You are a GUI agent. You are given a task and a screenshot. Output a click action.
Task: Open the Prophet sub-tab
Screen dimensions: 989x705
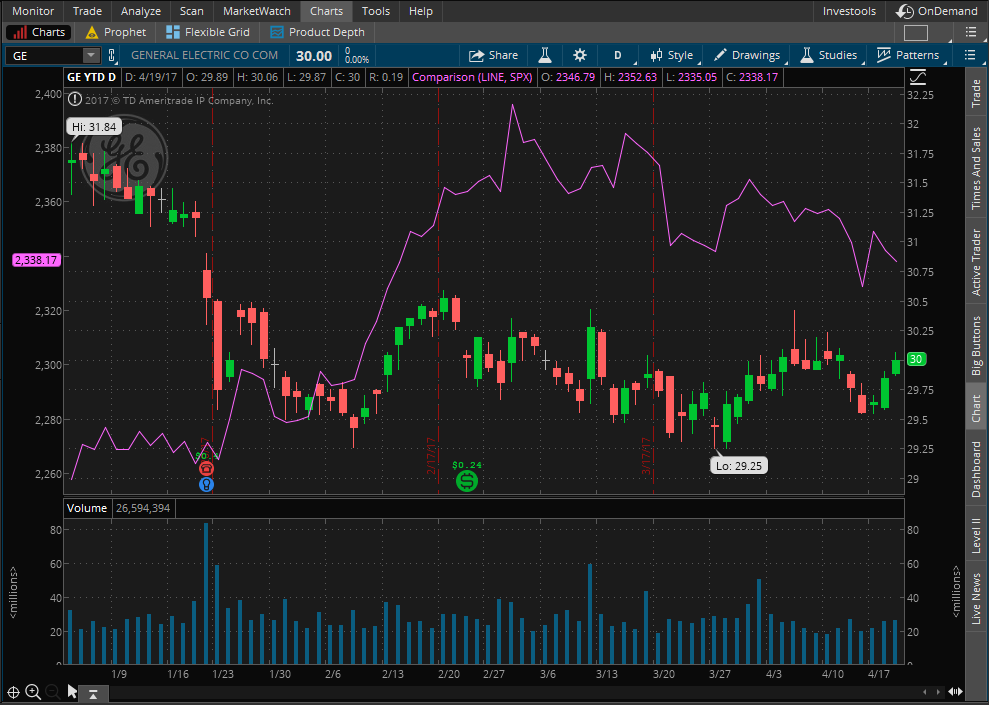(x=116, y=32)
